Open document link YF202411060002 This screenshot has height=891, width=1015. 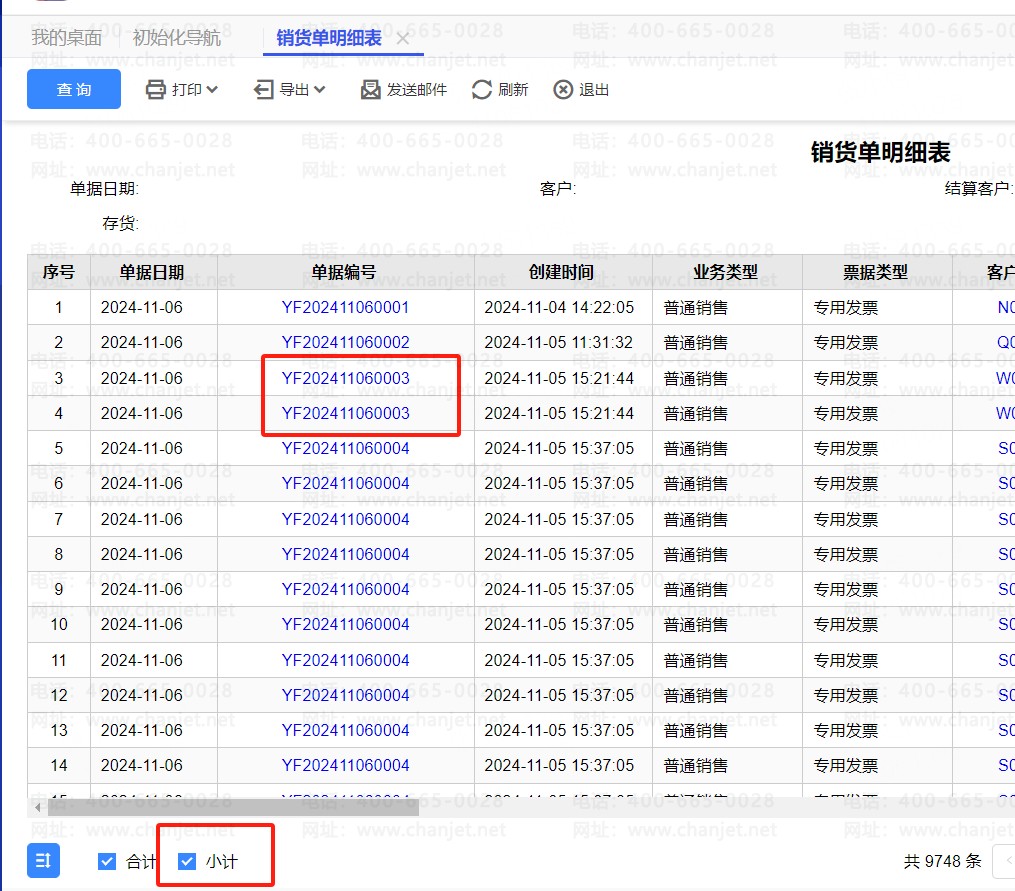[x=346, y=342]
